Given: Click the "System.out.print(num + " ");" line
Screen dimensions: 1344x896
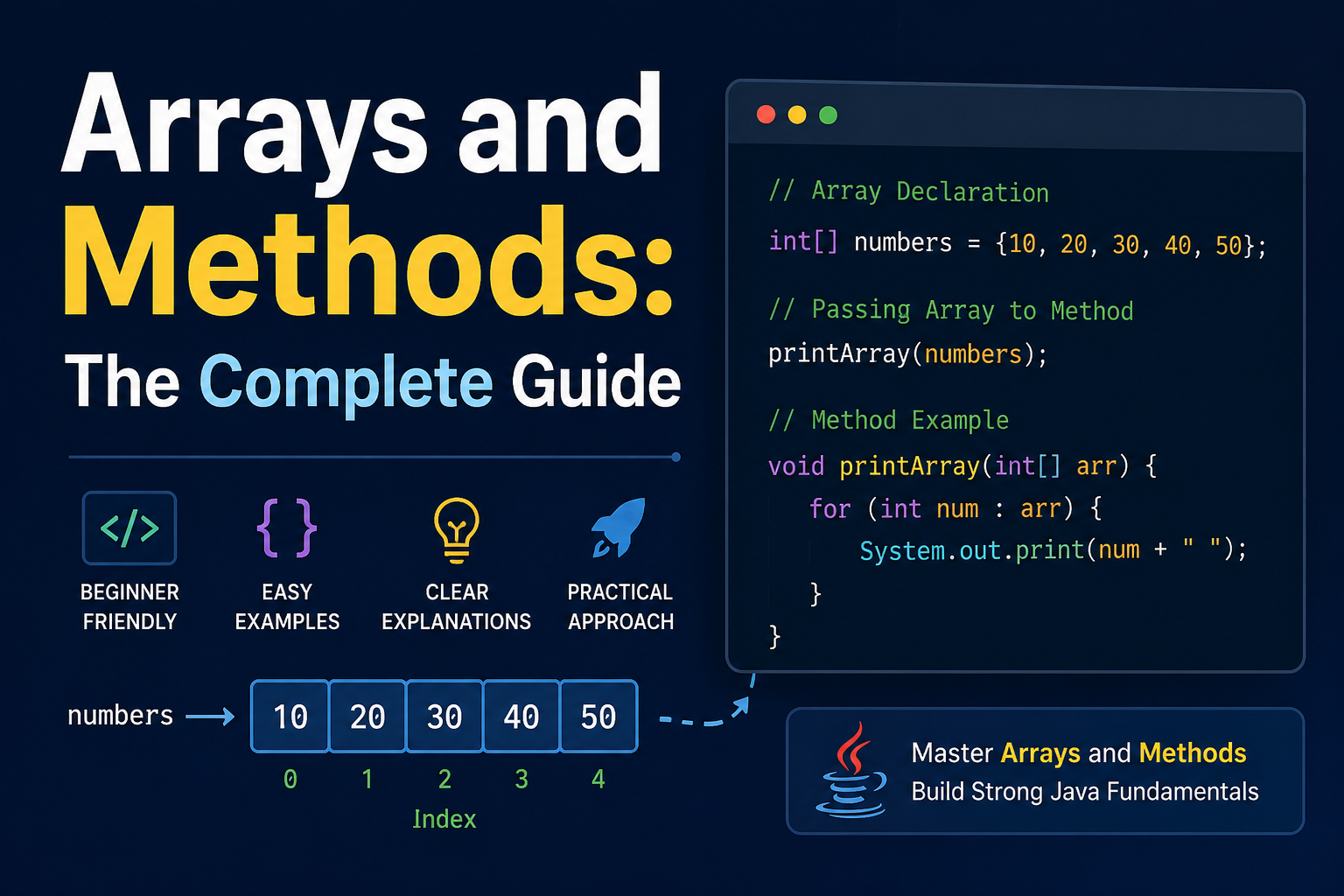Looking at the screenshot, I should (x=1053, y=549).
